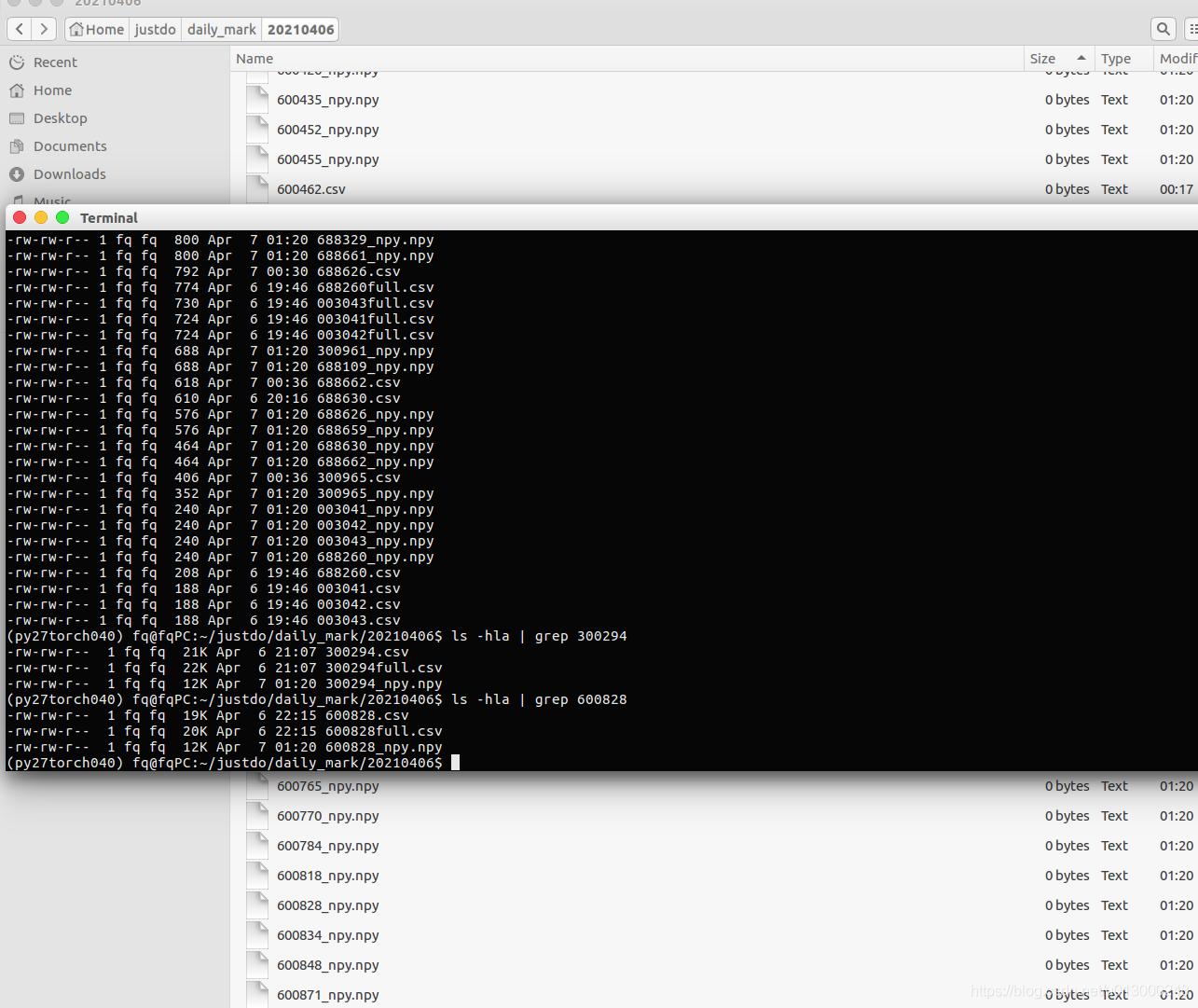This screenshot has width=1198, height=1008.
Task: Click 003043.csv in terminal output
Action: tap(358, 620)
